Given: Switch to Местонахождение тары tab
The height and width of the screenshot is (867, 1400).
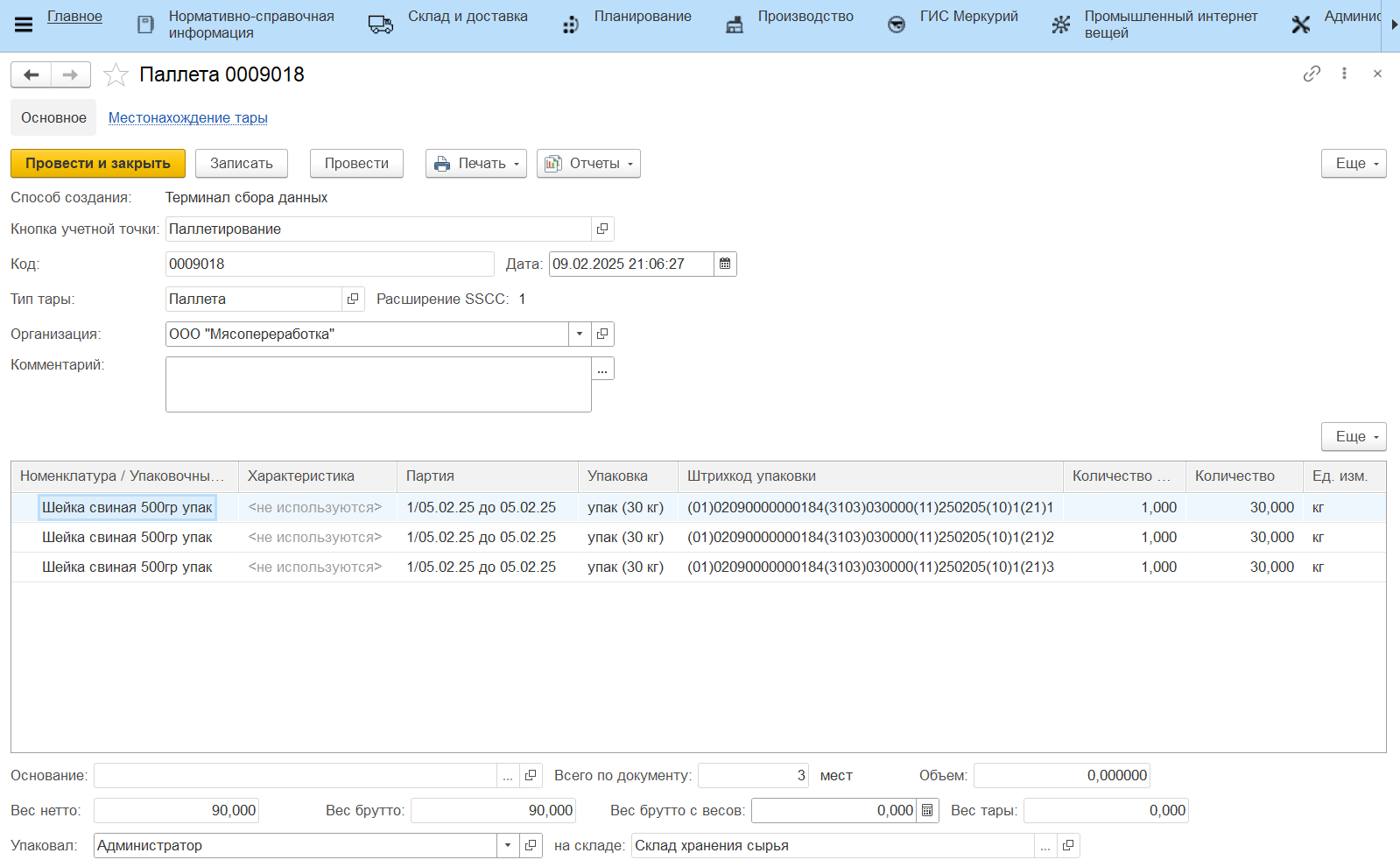Looking at the screenshot, I should (x=187, y=118).
